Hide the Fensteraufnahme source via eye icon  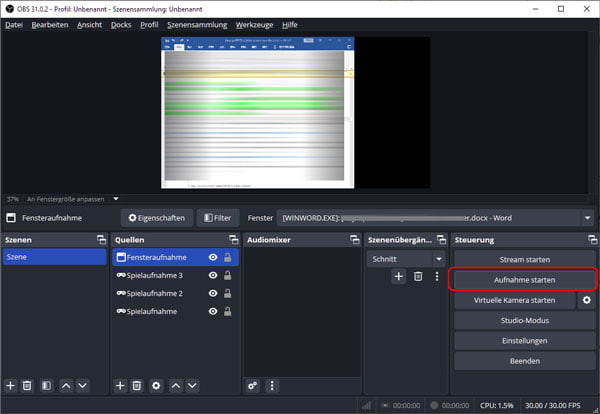[x=212, y=257]
